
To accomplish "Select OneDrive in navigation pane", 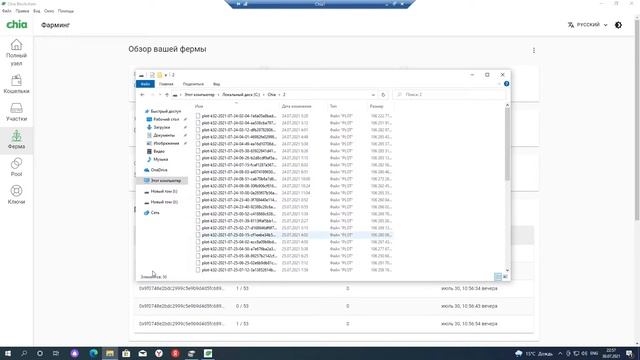I will [x=158, y=170].
